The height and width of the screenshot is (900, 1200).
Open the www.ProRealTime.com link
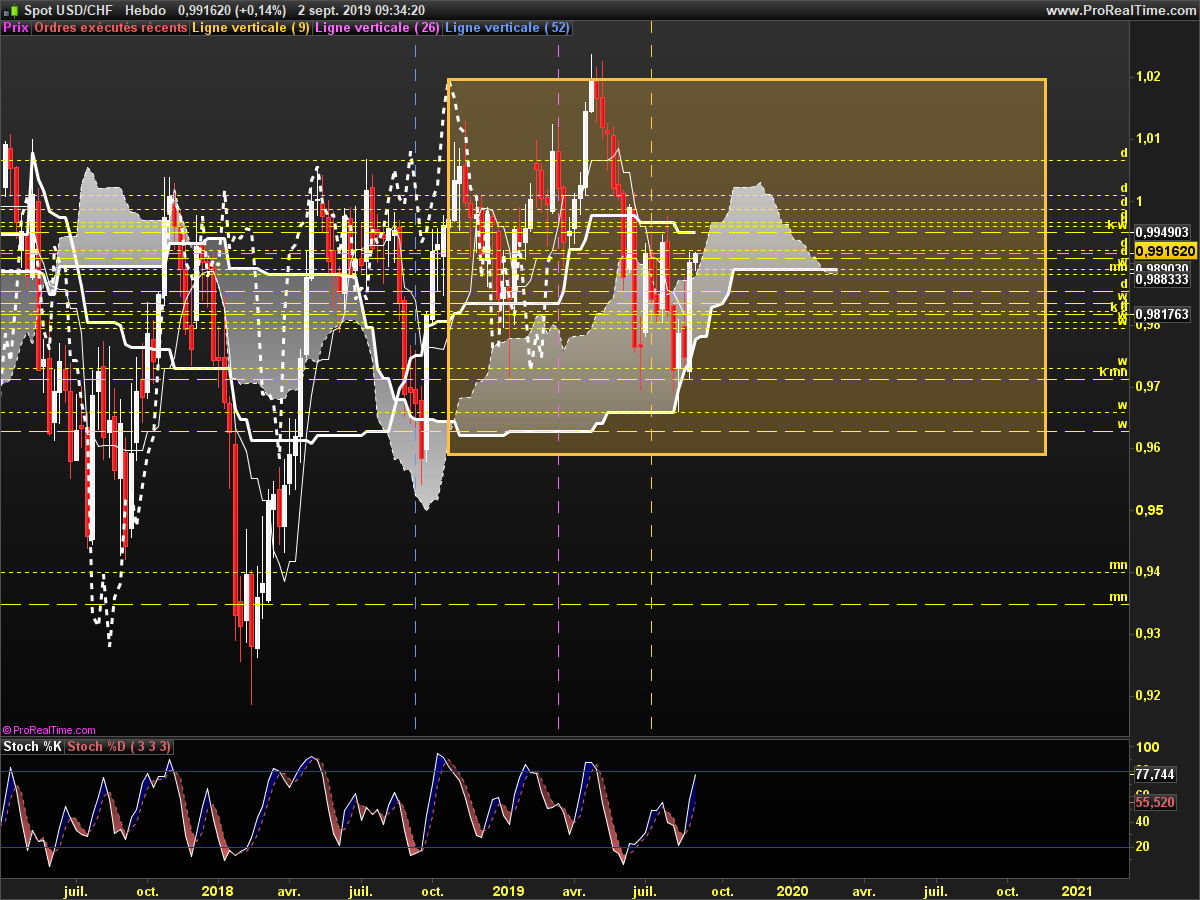(1121, 10)
